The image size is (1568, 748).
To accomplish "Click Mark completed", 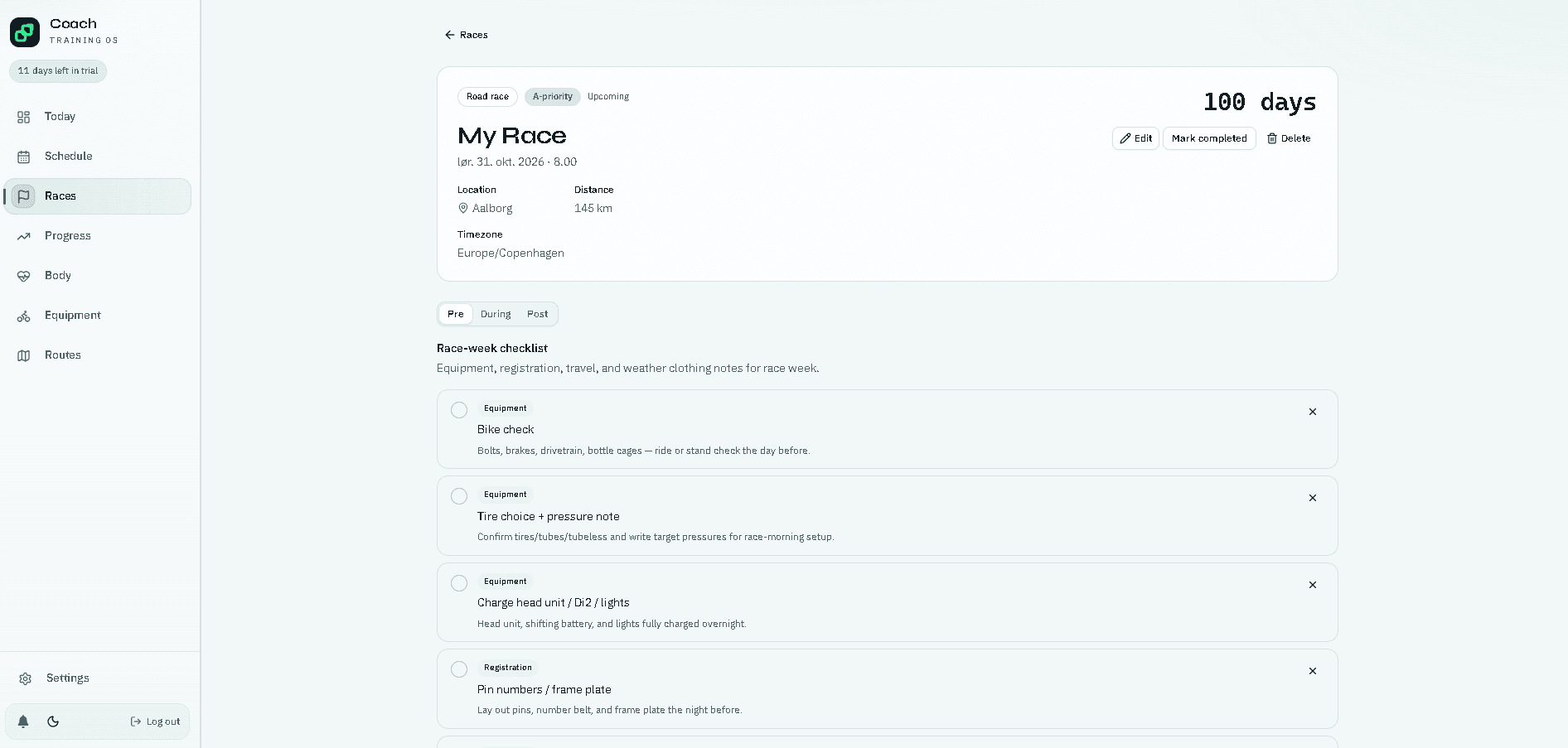I will coord(1209,138).
